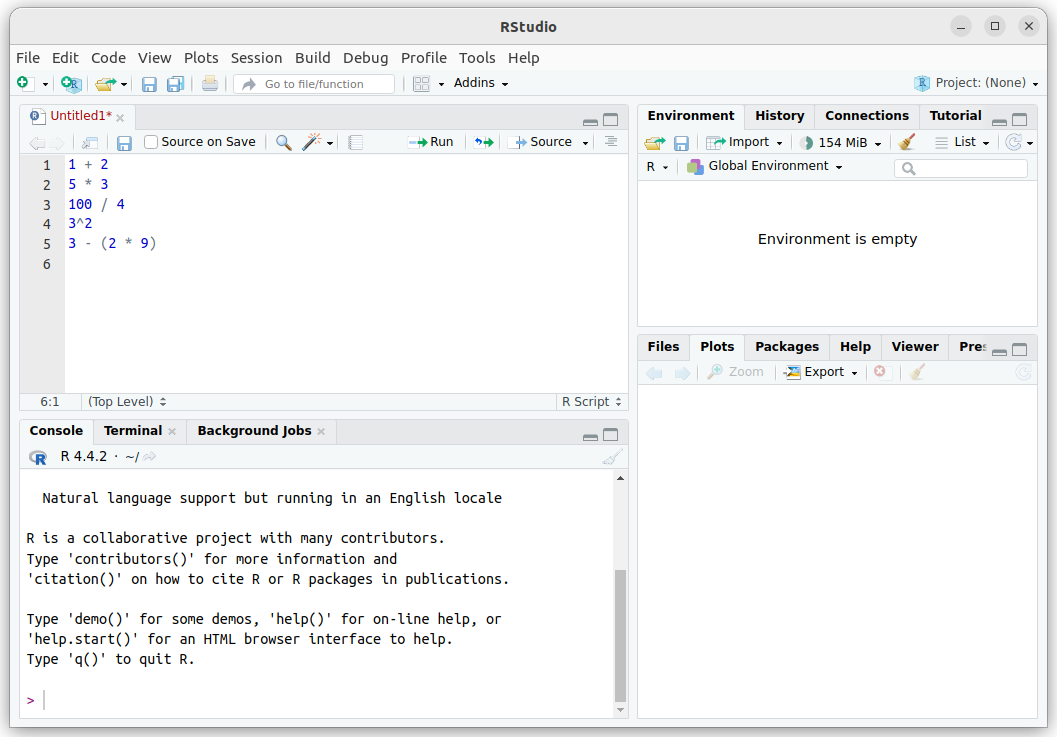Save script using the editor toolbar disk icon
Screen dimensions: 1057x737
click(x=124, y=142)
